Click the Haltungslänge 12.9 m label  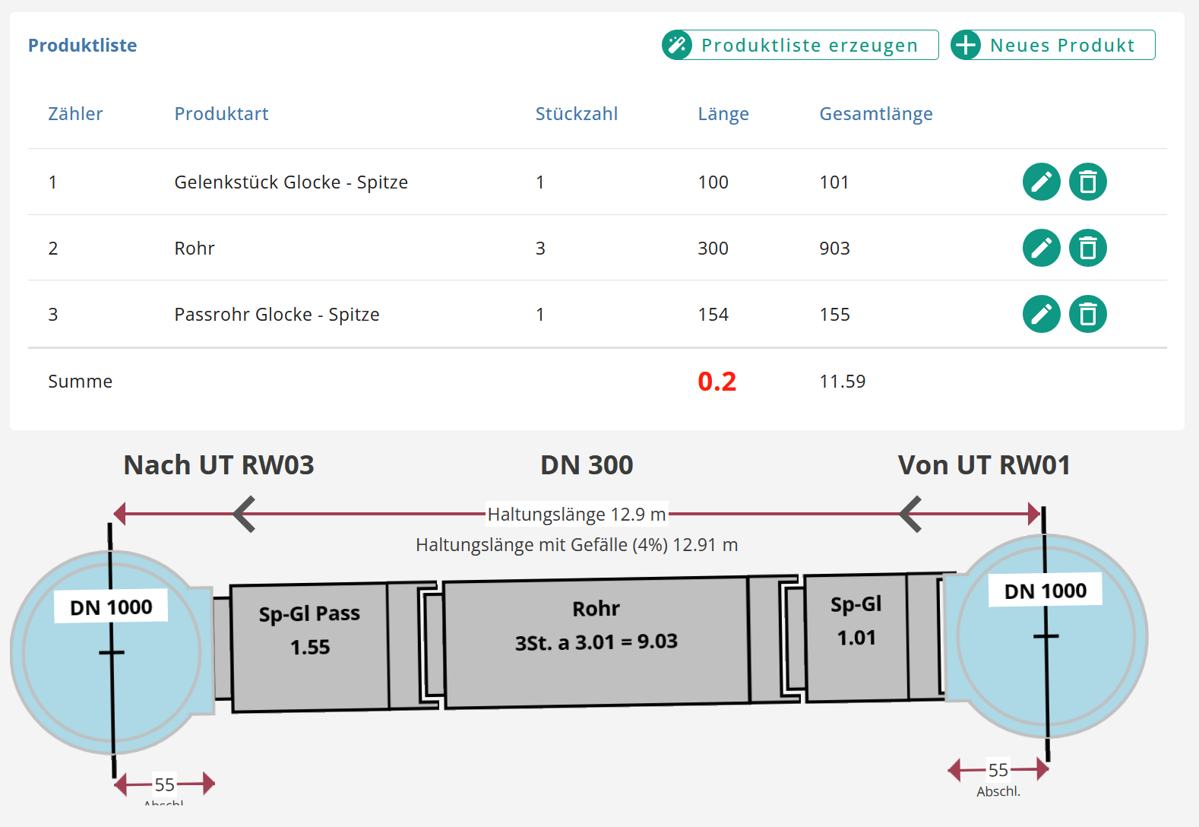coord(577,514)
